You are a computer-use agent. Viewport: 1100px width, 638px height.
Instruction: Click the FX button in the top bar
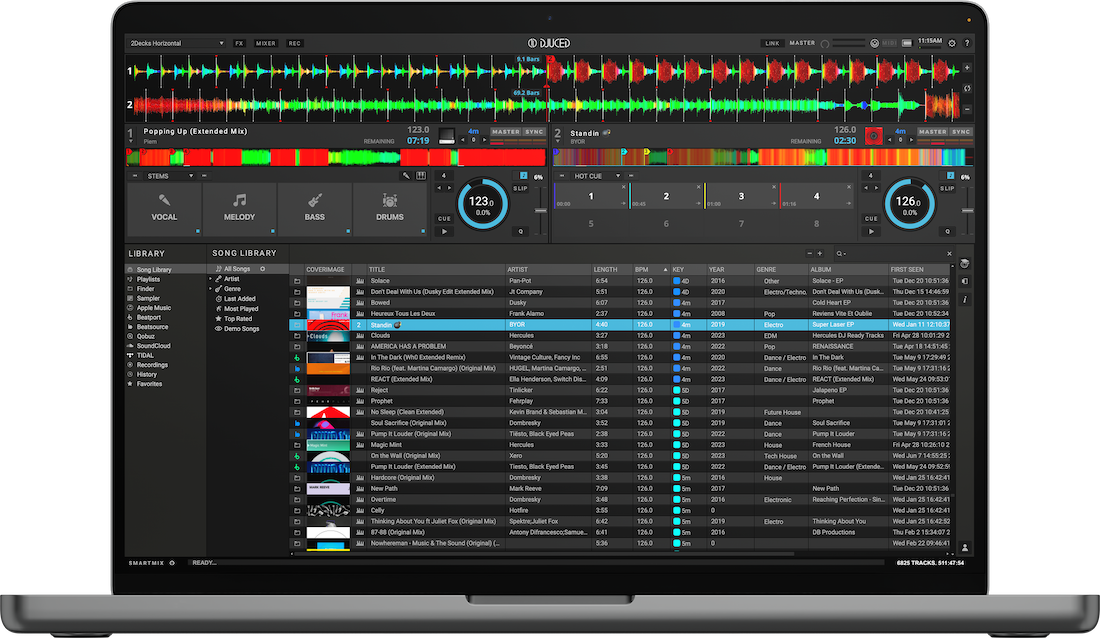point(240,44)
